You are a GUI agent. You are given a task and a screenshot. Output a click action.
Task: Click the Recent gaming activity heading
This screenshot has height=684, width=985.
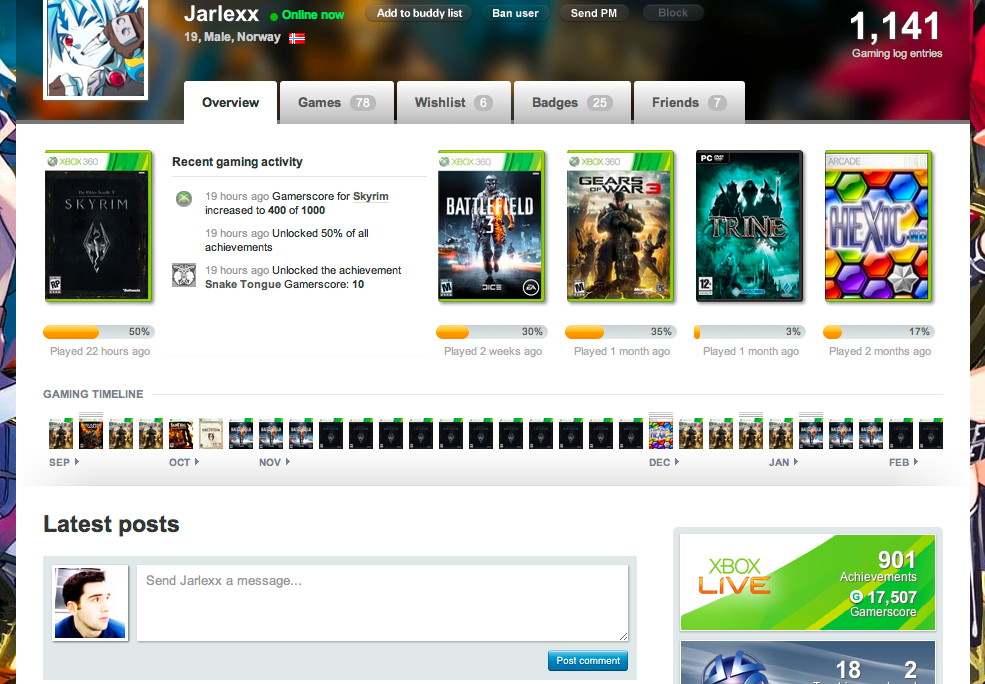click(x=237, y=162)
